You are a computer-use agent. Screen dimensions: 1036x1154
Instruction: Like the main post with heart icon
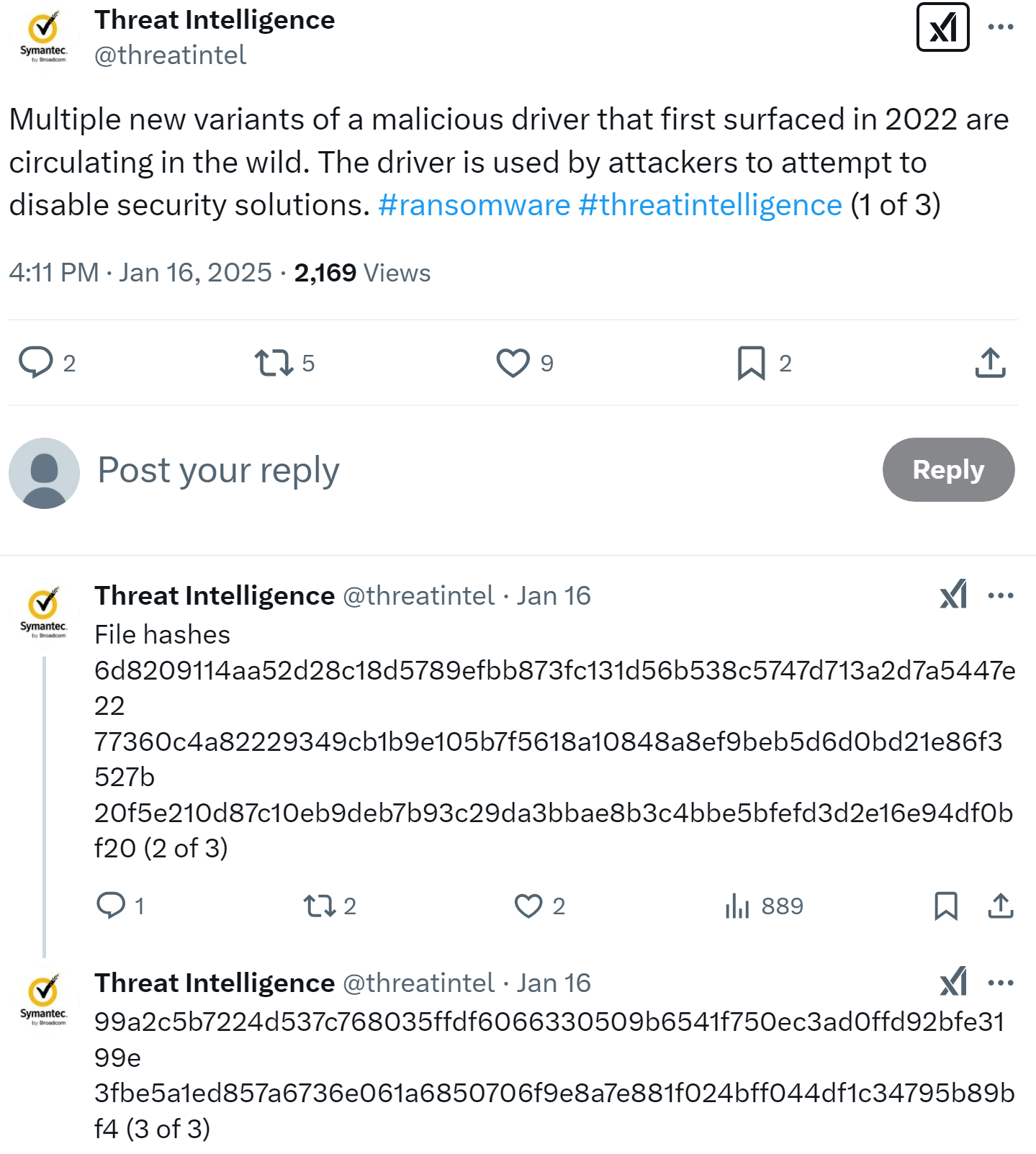513,363
